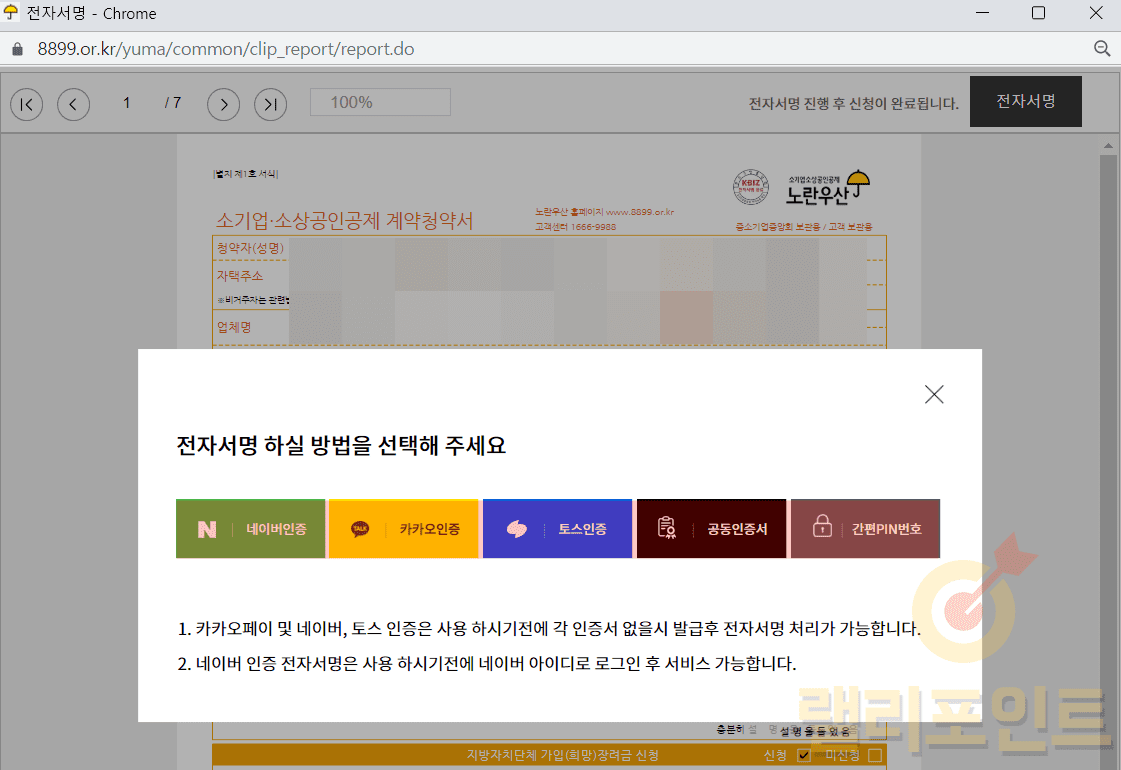The width and height of the screenshot is (1121, 770).
Task: Go to the previous page
Action: tap(73, 103)
